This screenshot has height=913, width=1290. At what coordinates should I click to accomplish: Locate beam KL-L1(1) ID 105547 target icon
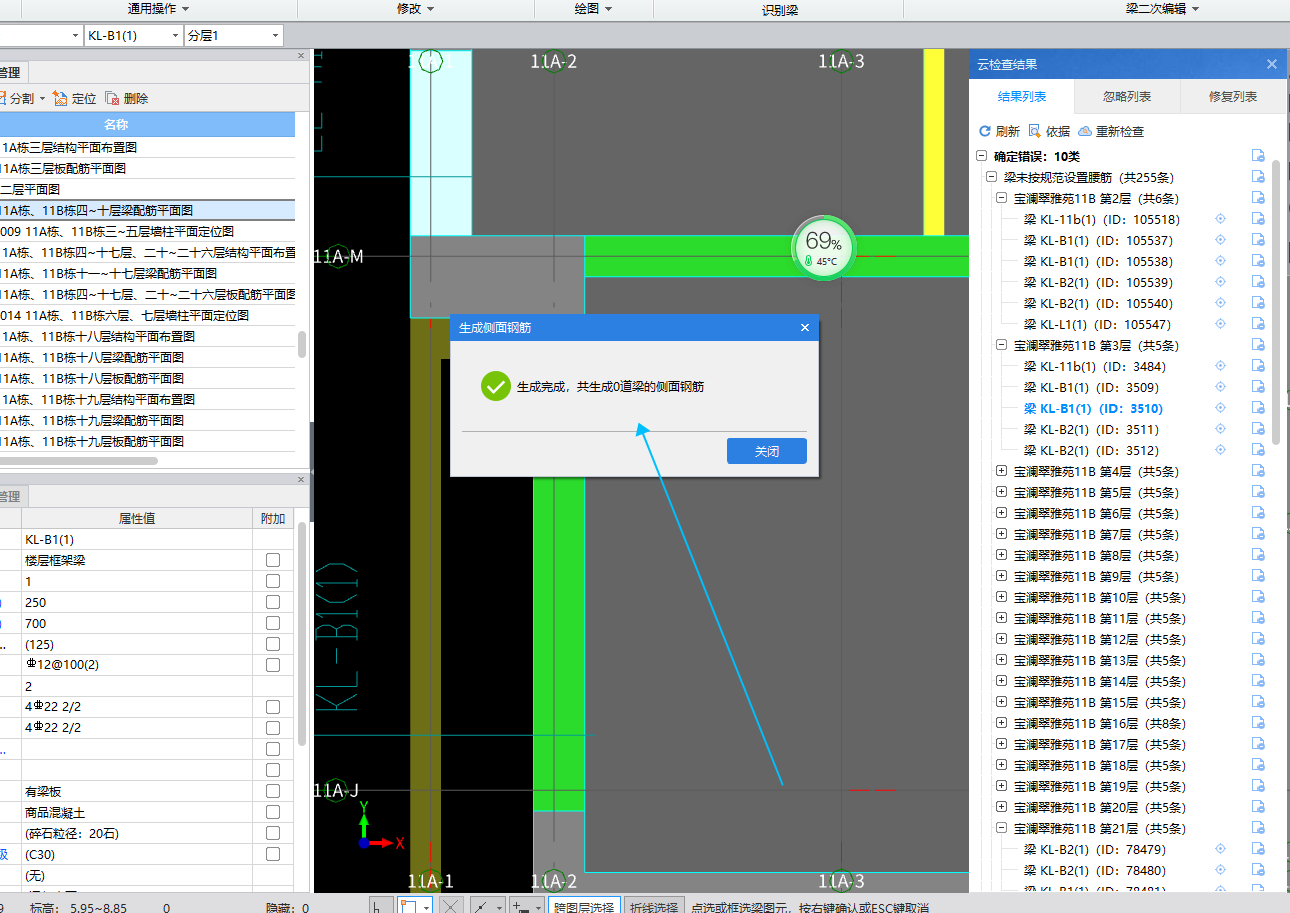click(x=1220, y=324)
